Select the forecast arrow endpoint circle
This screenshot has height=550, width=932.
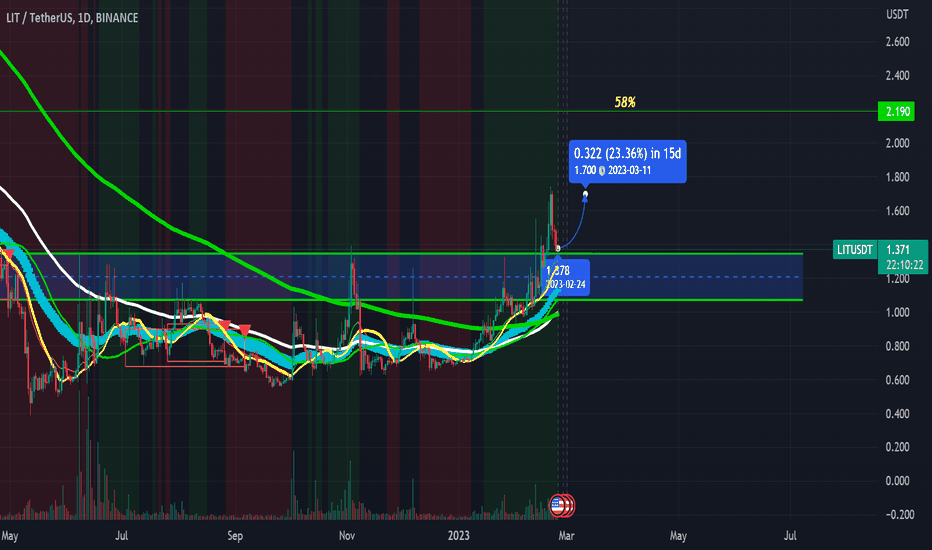[585, 194]
